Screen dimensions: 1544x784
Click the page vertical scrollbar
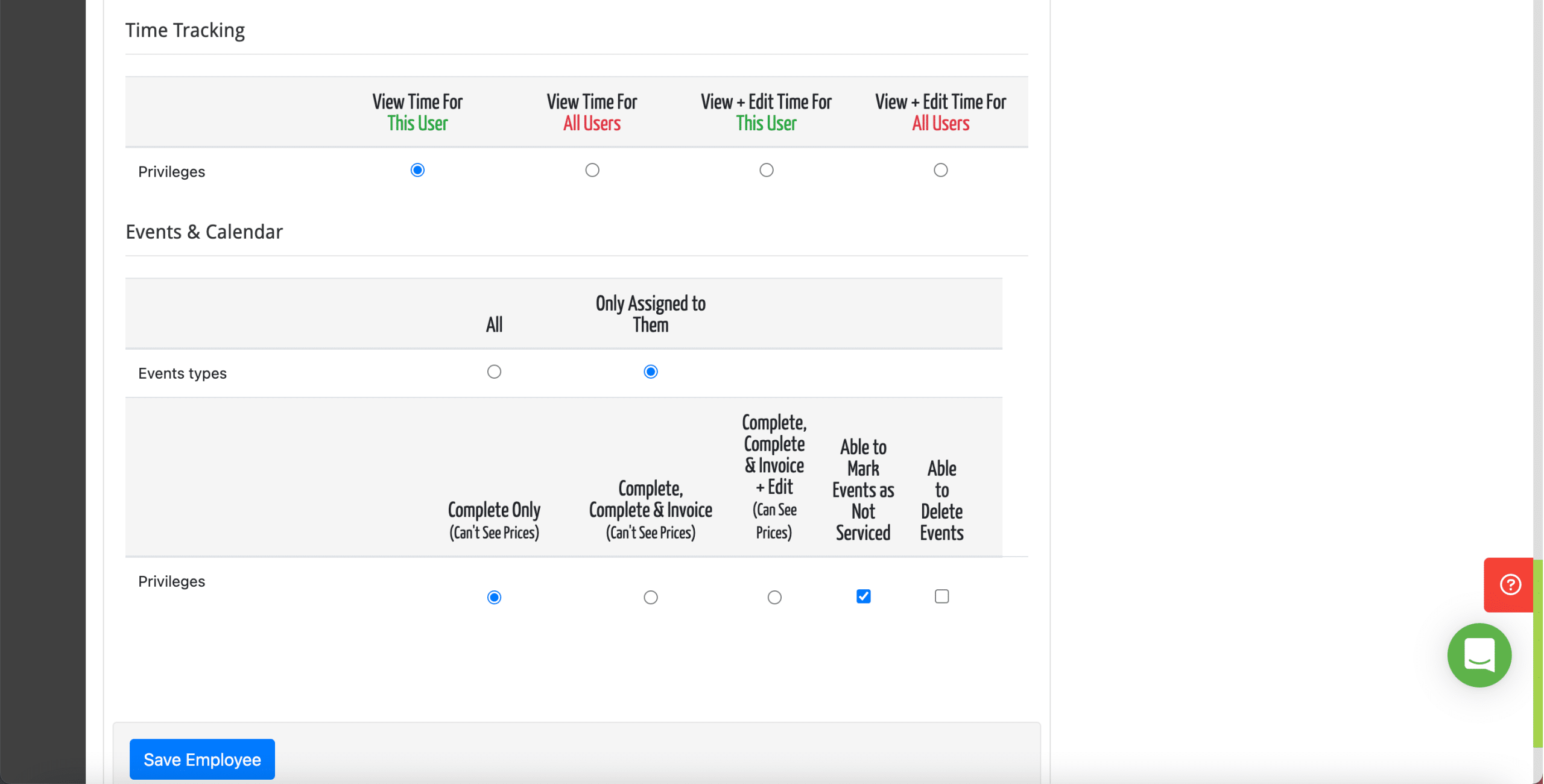coord(1537,653)
